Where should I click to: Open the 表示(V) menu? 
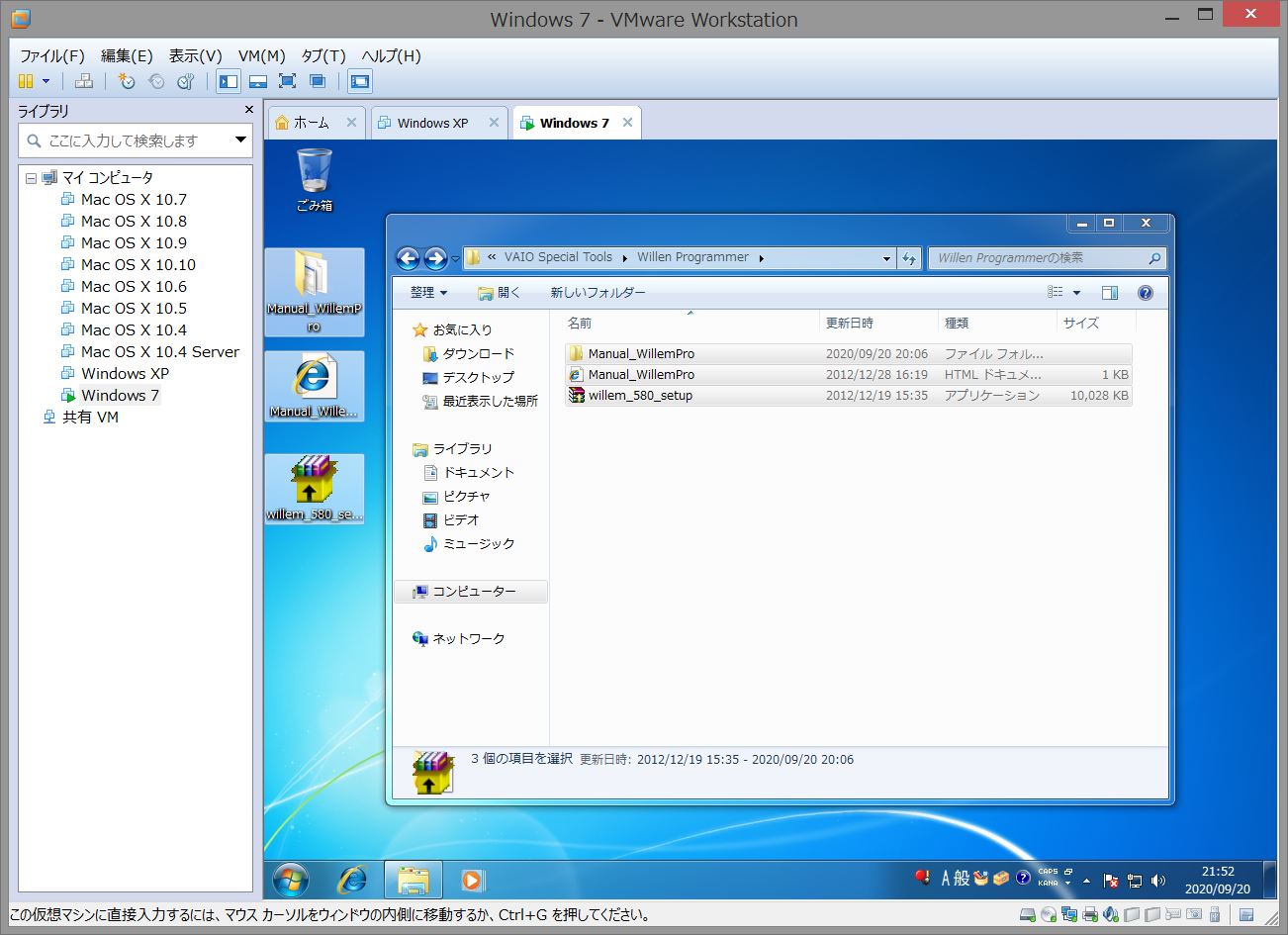point(196,55)
